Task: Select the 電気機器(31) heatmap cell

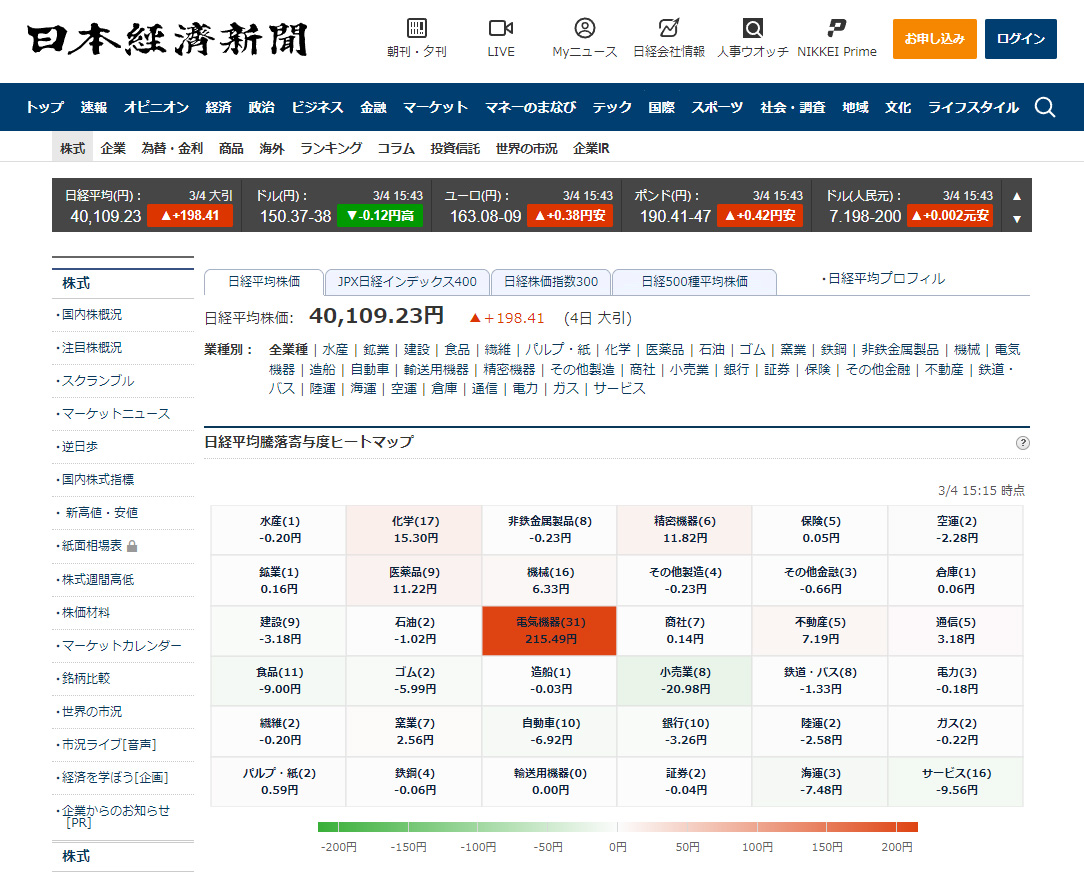Action: 550,630
